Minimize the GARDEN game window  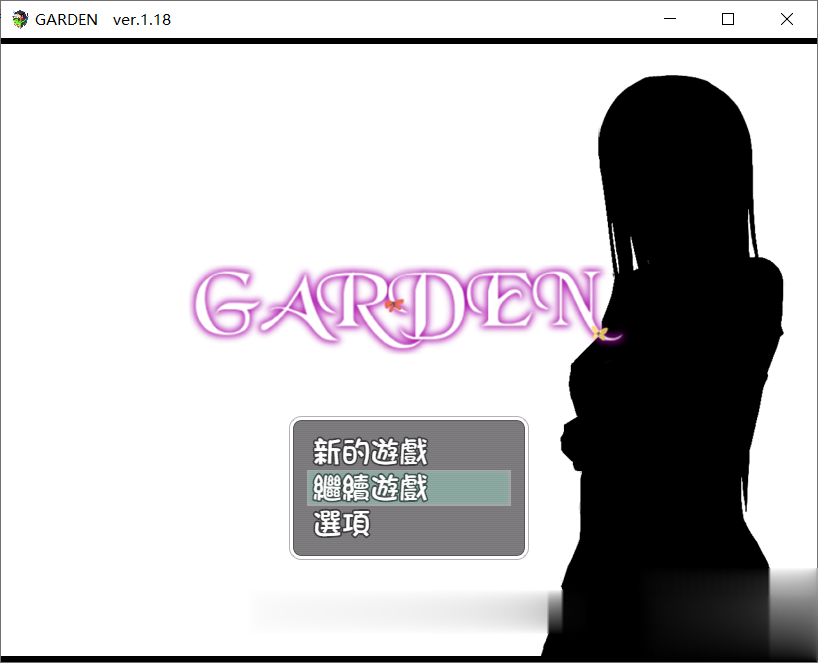click(x=669, y=19)
